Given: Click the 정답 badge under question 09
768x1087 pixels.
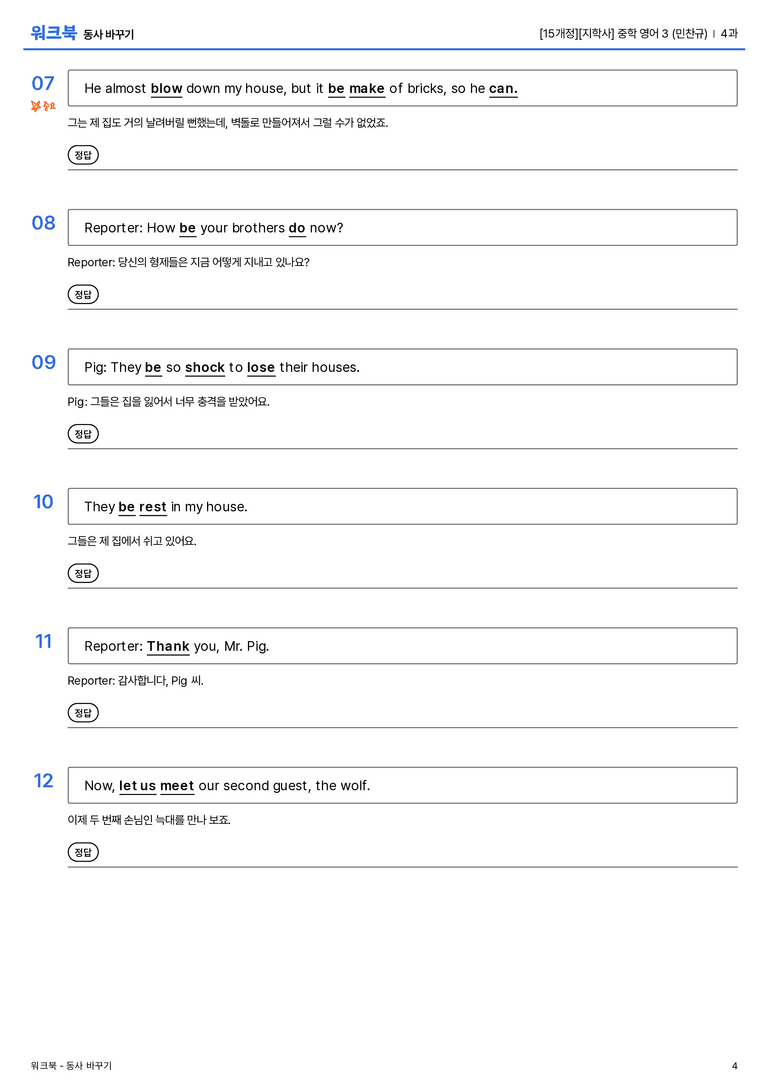Looking at the screenshot, I should [x=83, y=433].
